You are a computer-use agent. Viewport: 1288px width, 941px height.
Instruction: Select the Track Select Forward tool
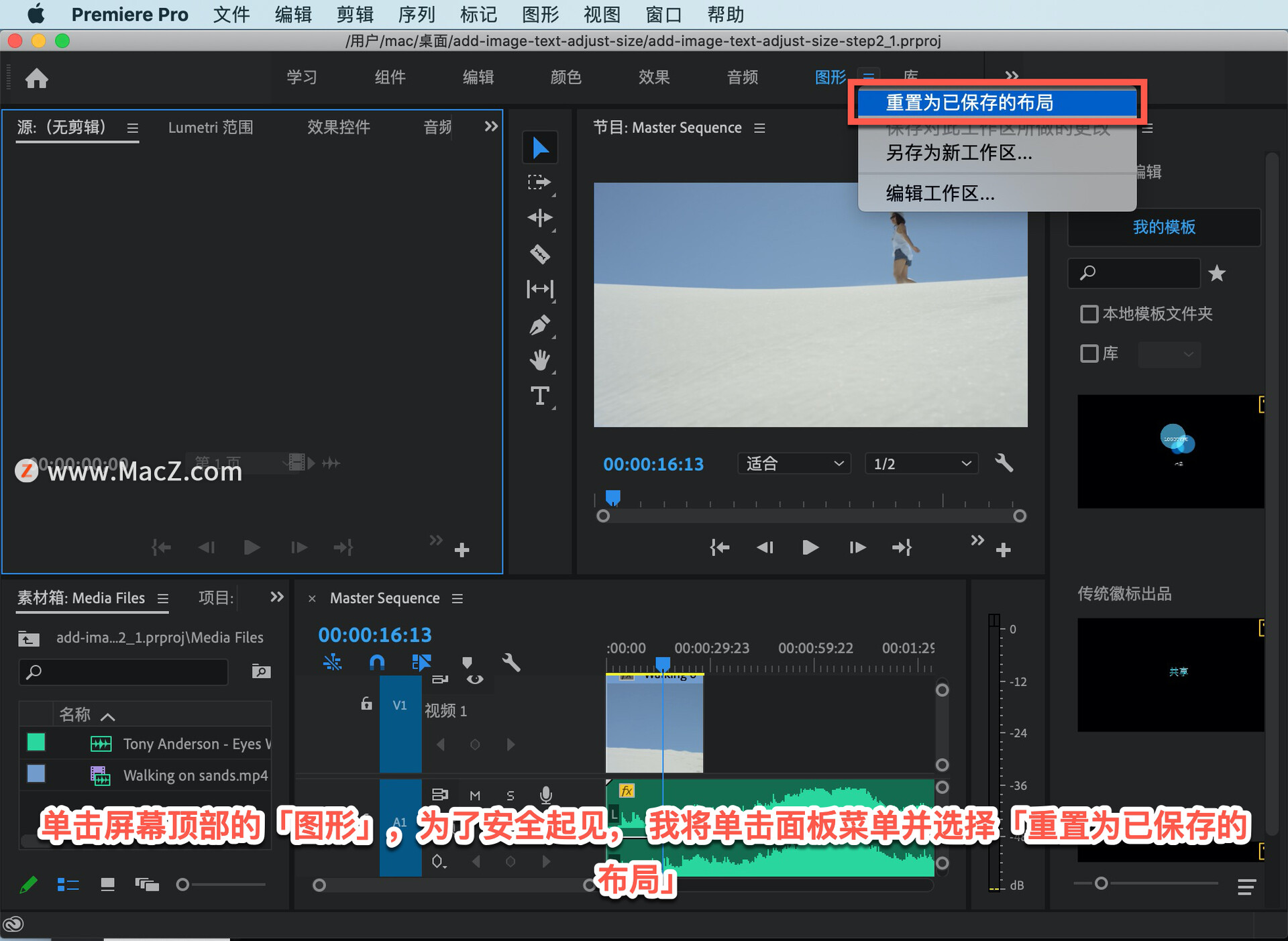(539, 182)
